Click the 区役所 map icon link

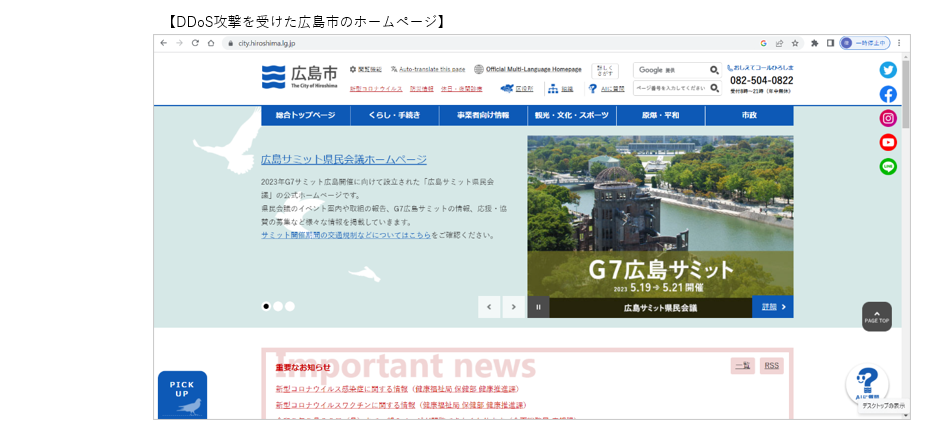click(517, 89)
